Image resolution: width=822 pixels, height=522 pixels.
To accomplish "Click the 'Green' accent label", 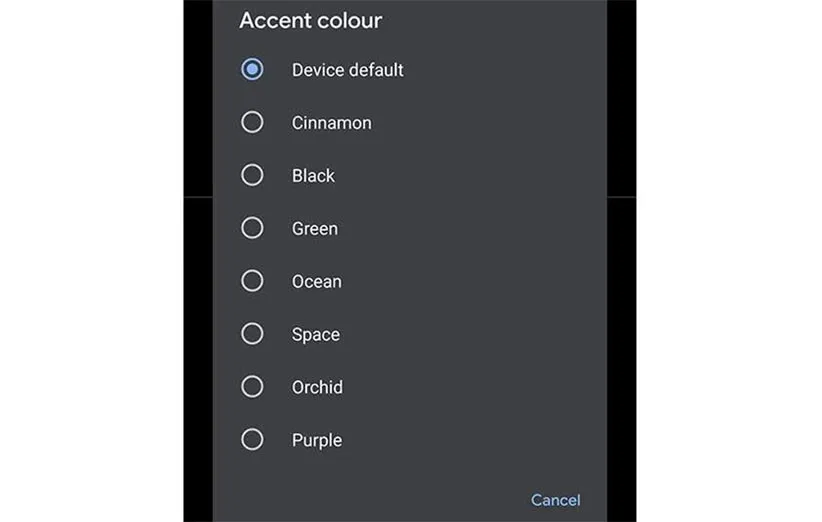I will (314, 229).
